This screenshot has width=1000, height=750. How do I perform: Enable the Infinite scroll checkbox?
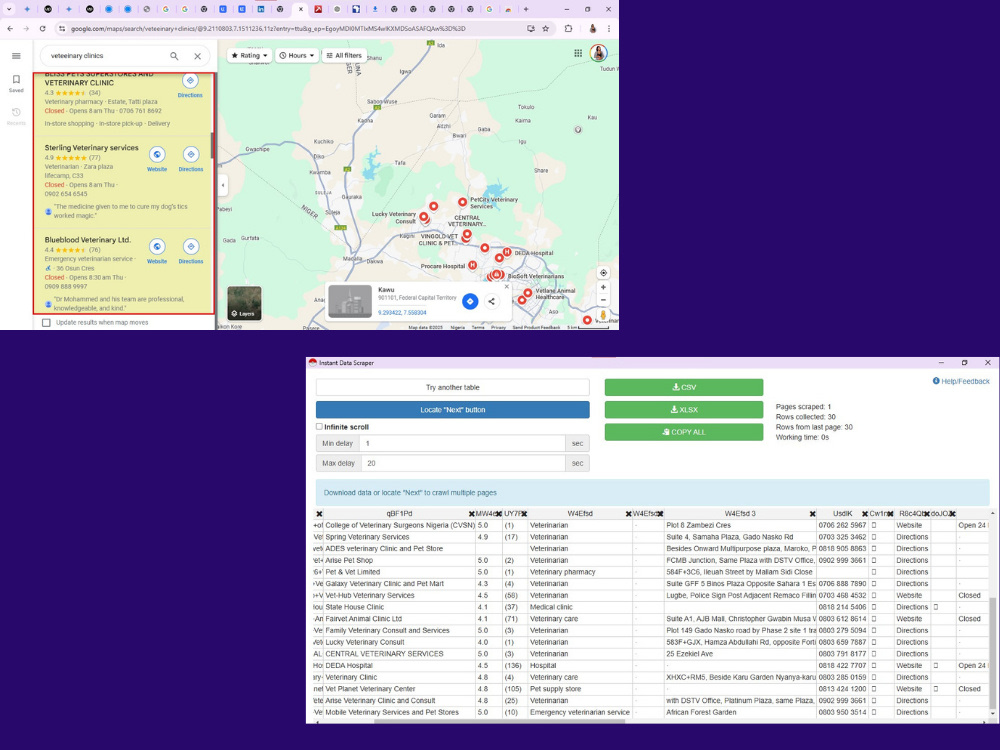point(320,427)
